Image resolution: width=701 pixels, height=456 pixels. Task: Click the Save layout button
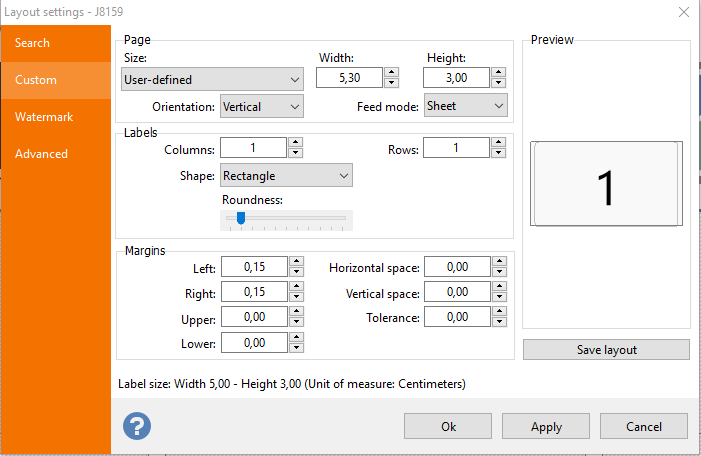point(606,350)
